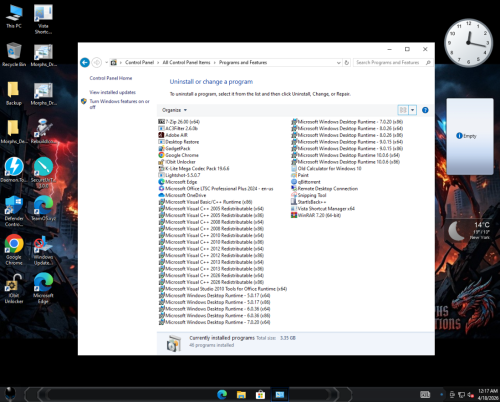
Task: Expand the chevron after All Control Panel Items
Action: tap(215, 62)
